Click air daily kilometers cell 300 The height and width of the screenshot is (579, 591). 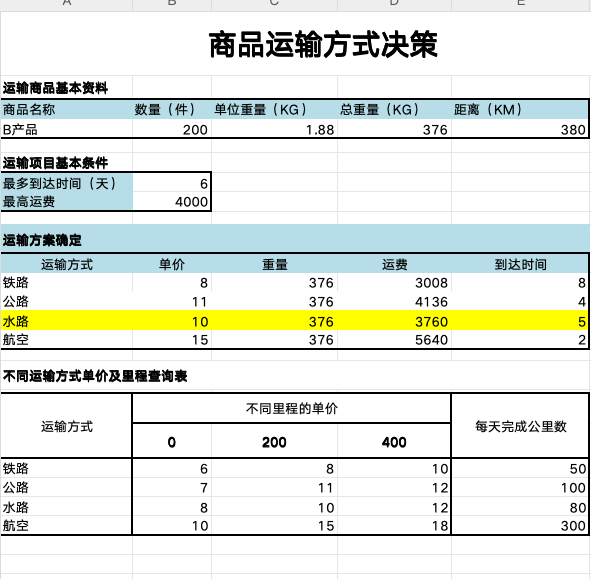click(520, 525)
